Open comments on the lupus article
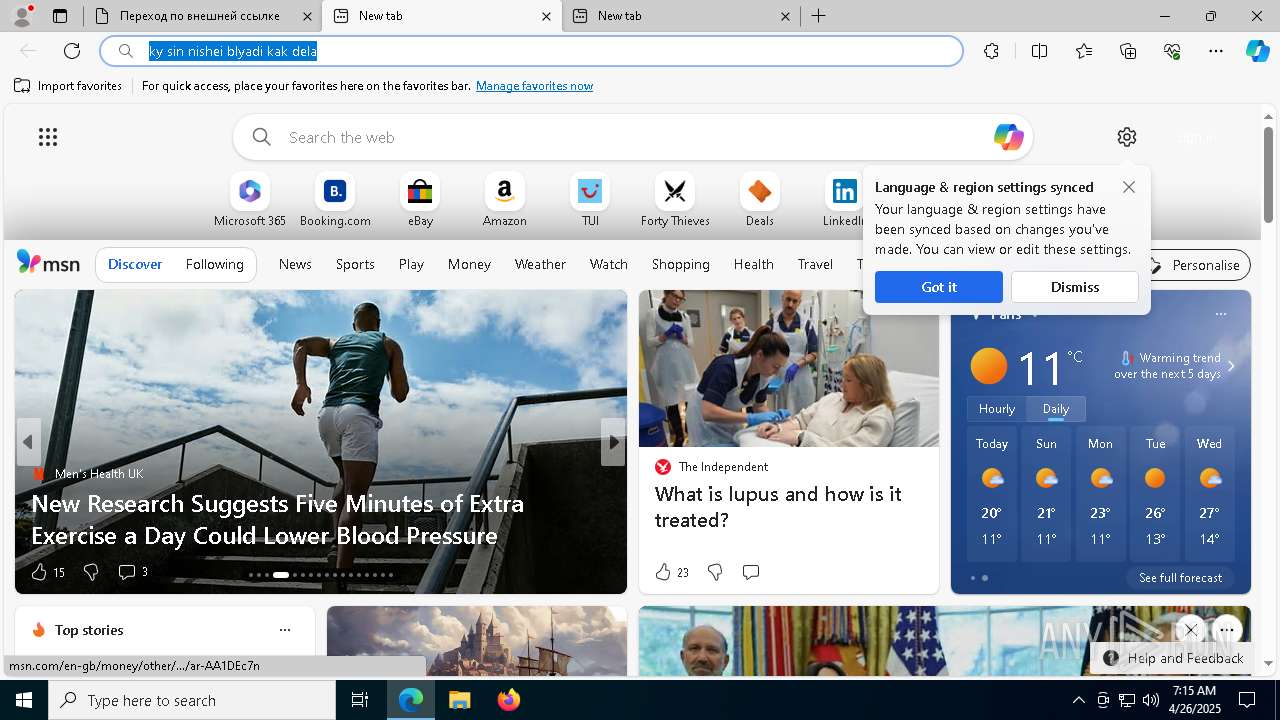Viewport: 1280px width, 720px height. (751, 572)
